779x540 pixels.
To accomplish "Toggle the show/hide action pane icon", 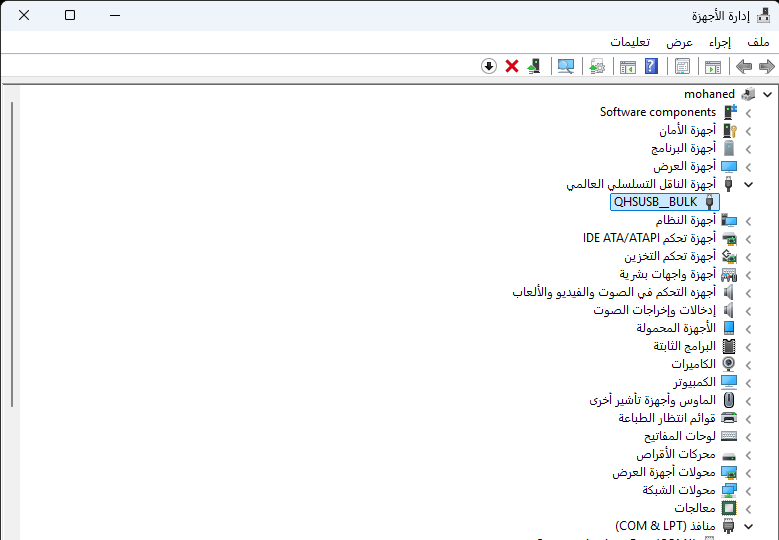I will click(628, 66).
